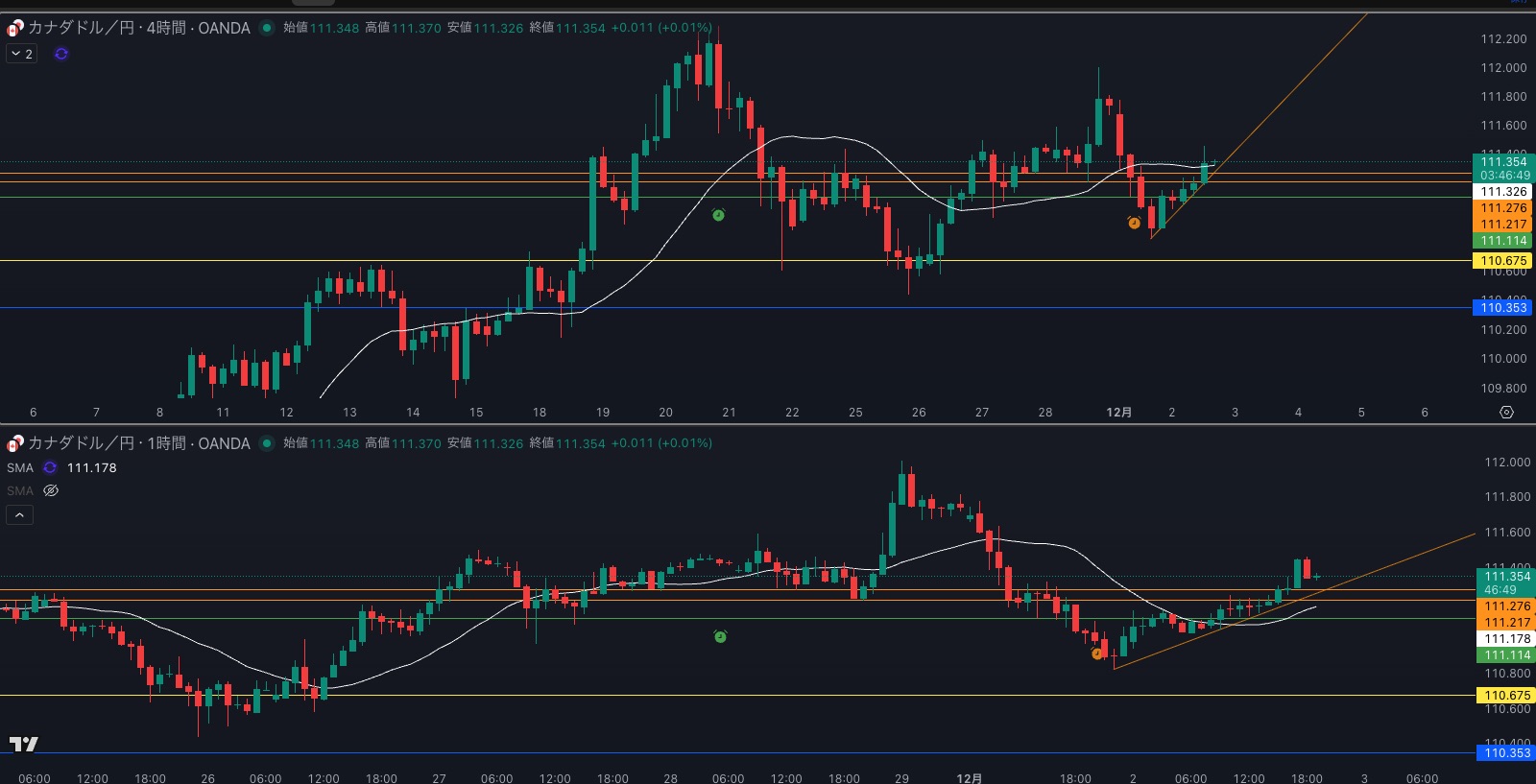
Task: Click the orange alarm icon on the 1-hour chart
Action: coord(1097,653)
